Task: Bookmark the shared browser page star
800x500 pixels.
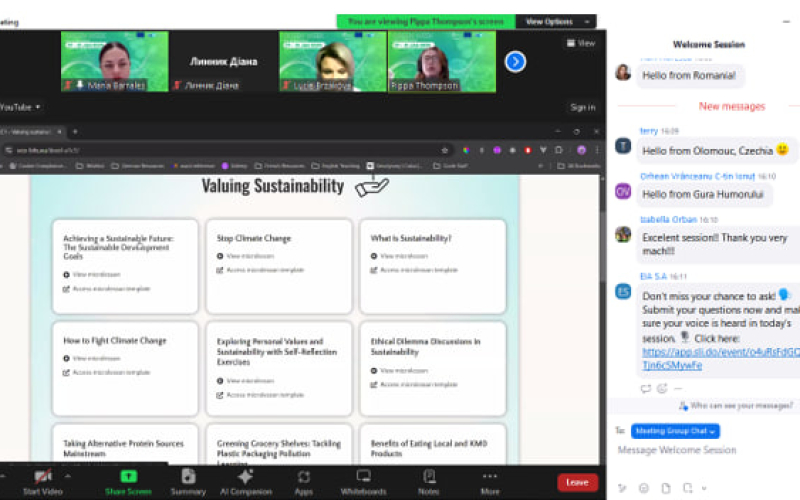Action: [444, 150]
